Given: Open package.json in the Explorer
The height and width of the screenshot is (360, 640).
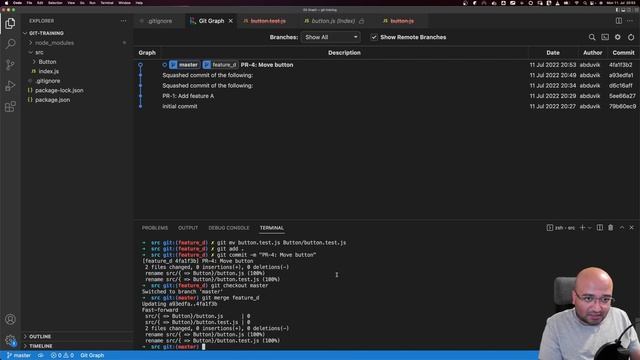Looking at the screenshot, I should (52, 100).
